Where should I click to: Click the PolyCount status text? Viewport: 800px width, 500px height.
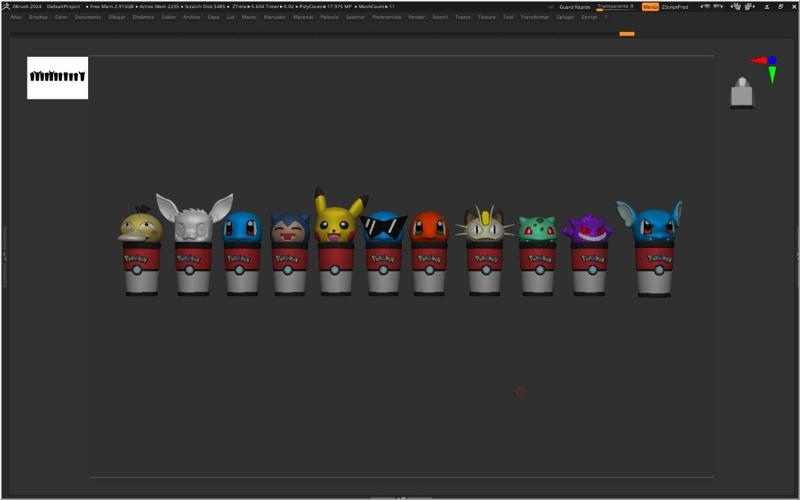tap(328, 7)
